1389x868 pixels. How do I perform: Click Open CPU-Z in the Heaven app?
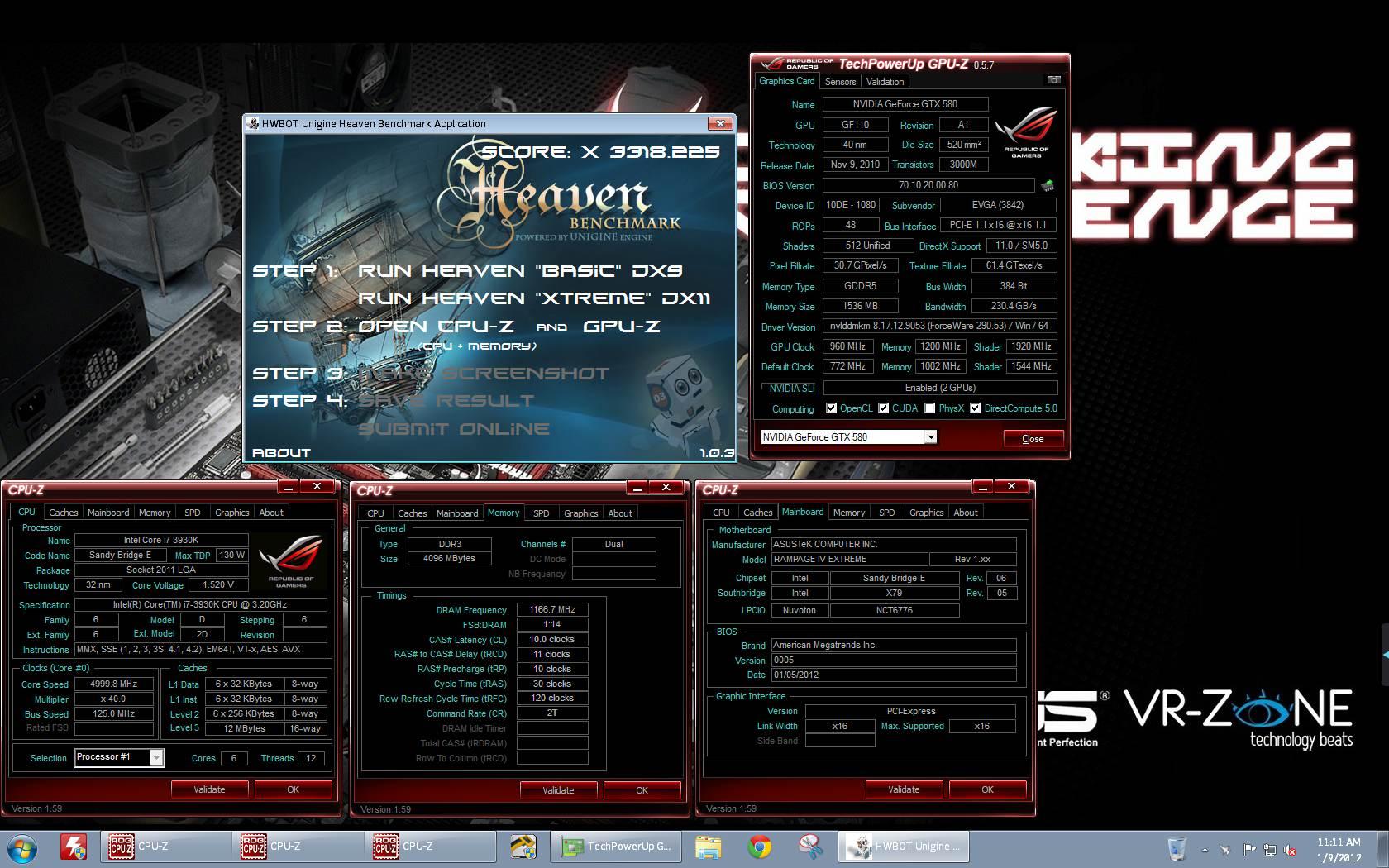(436, 327)
